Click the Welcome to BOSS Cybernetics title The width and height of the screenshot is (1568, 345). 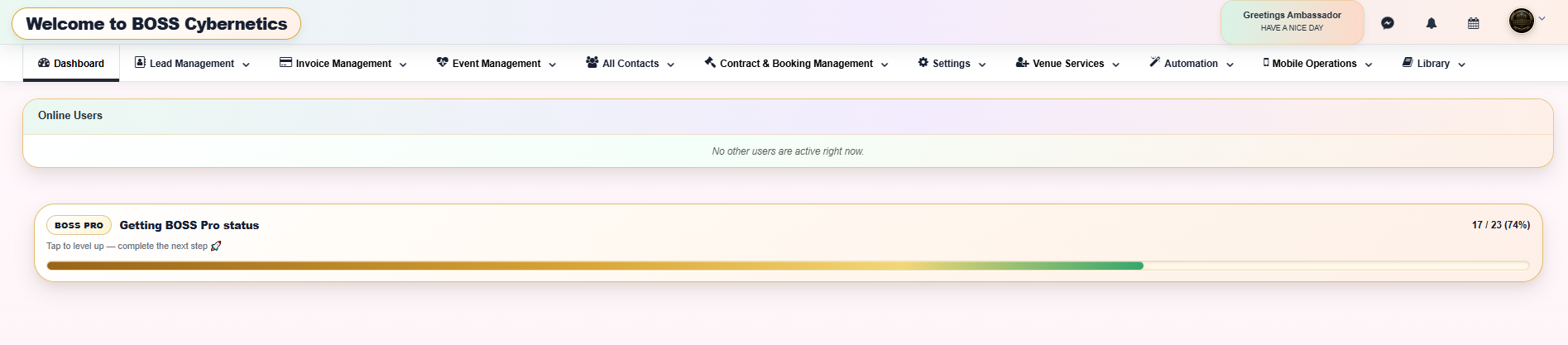tap(156, 24)
